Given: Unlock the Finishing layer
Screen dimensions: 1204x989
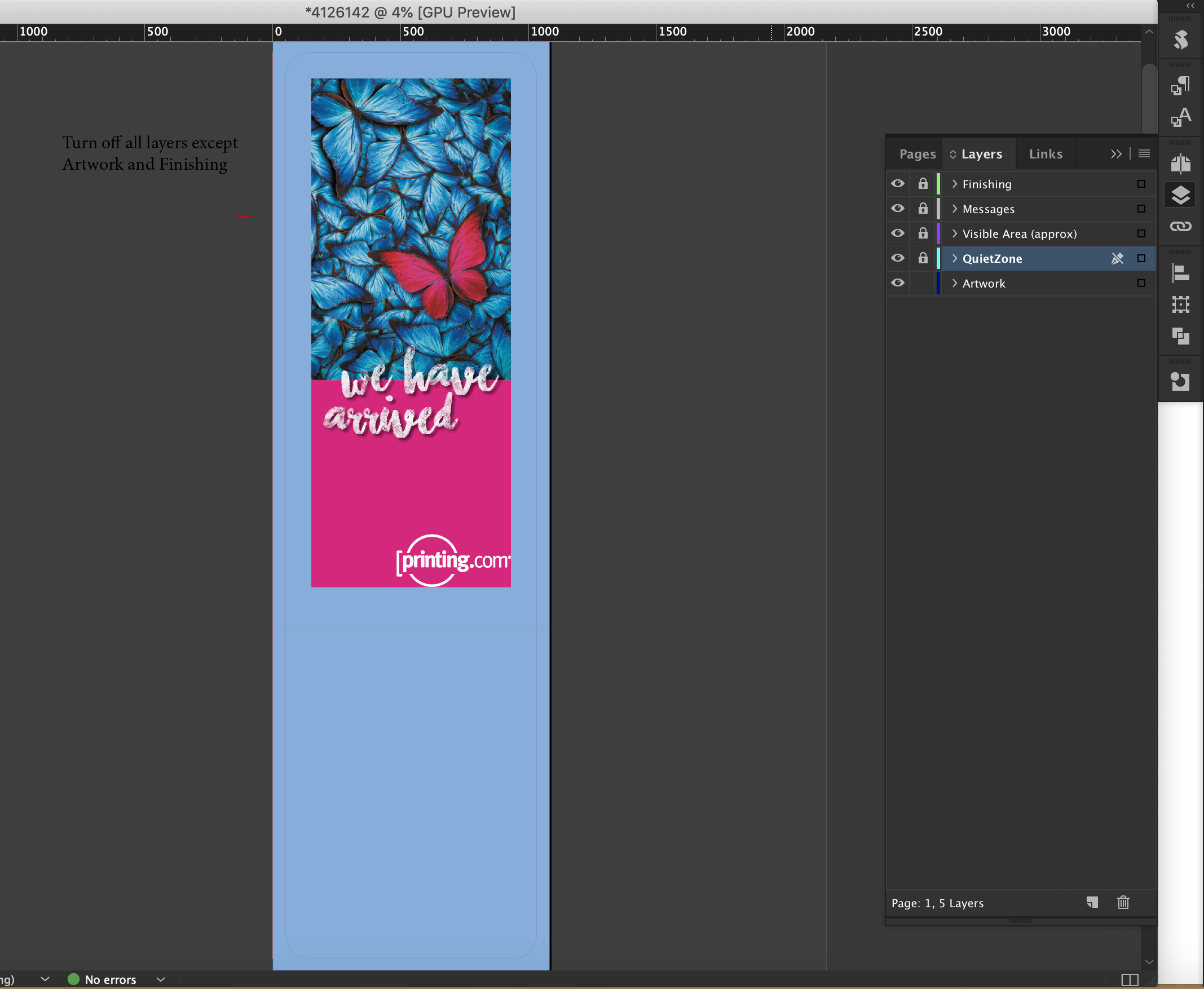Looking at the screenshot, I should pos(923,183).
